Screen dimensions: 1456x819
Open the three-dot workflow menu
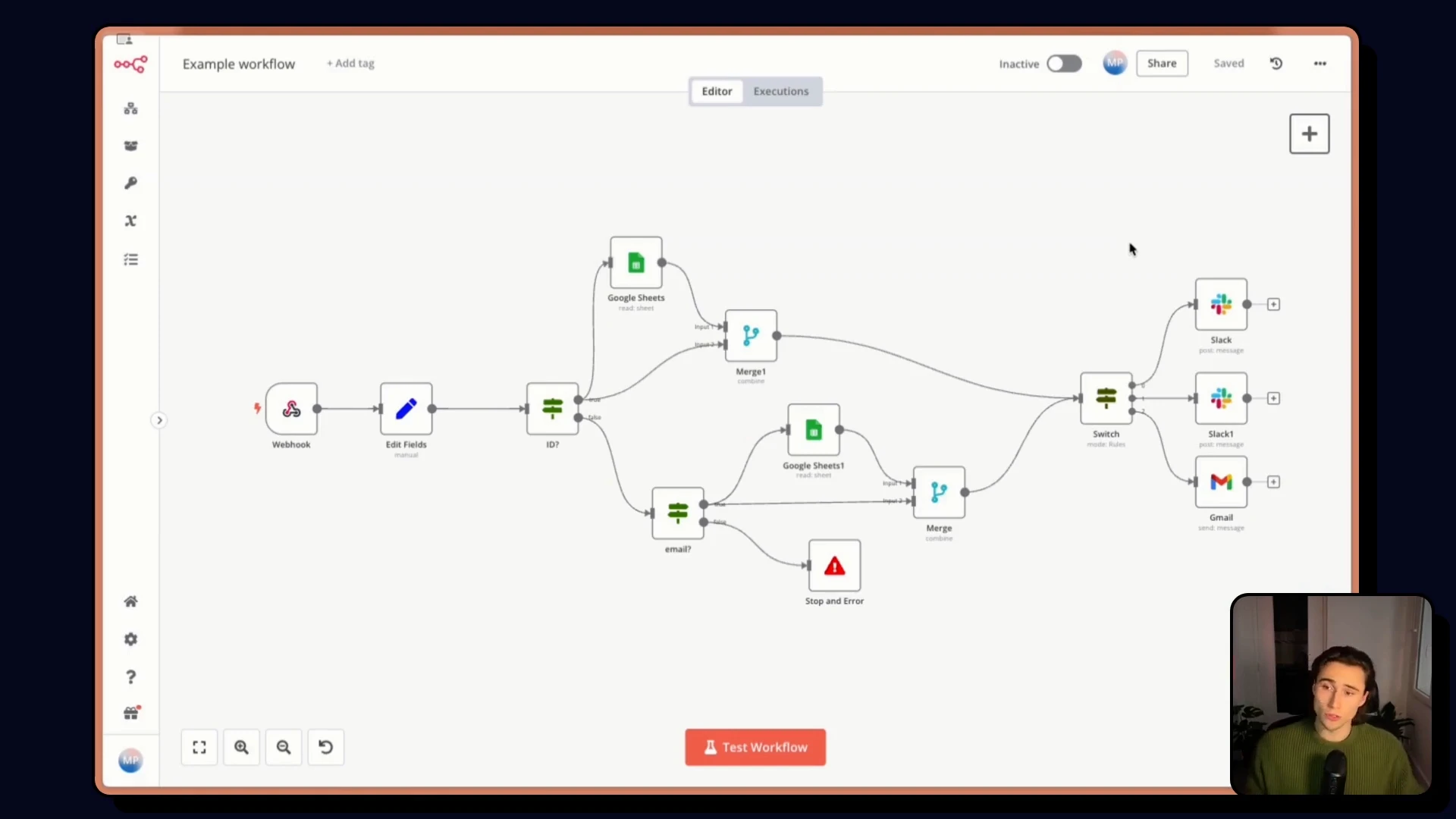tap(1320, 64)
